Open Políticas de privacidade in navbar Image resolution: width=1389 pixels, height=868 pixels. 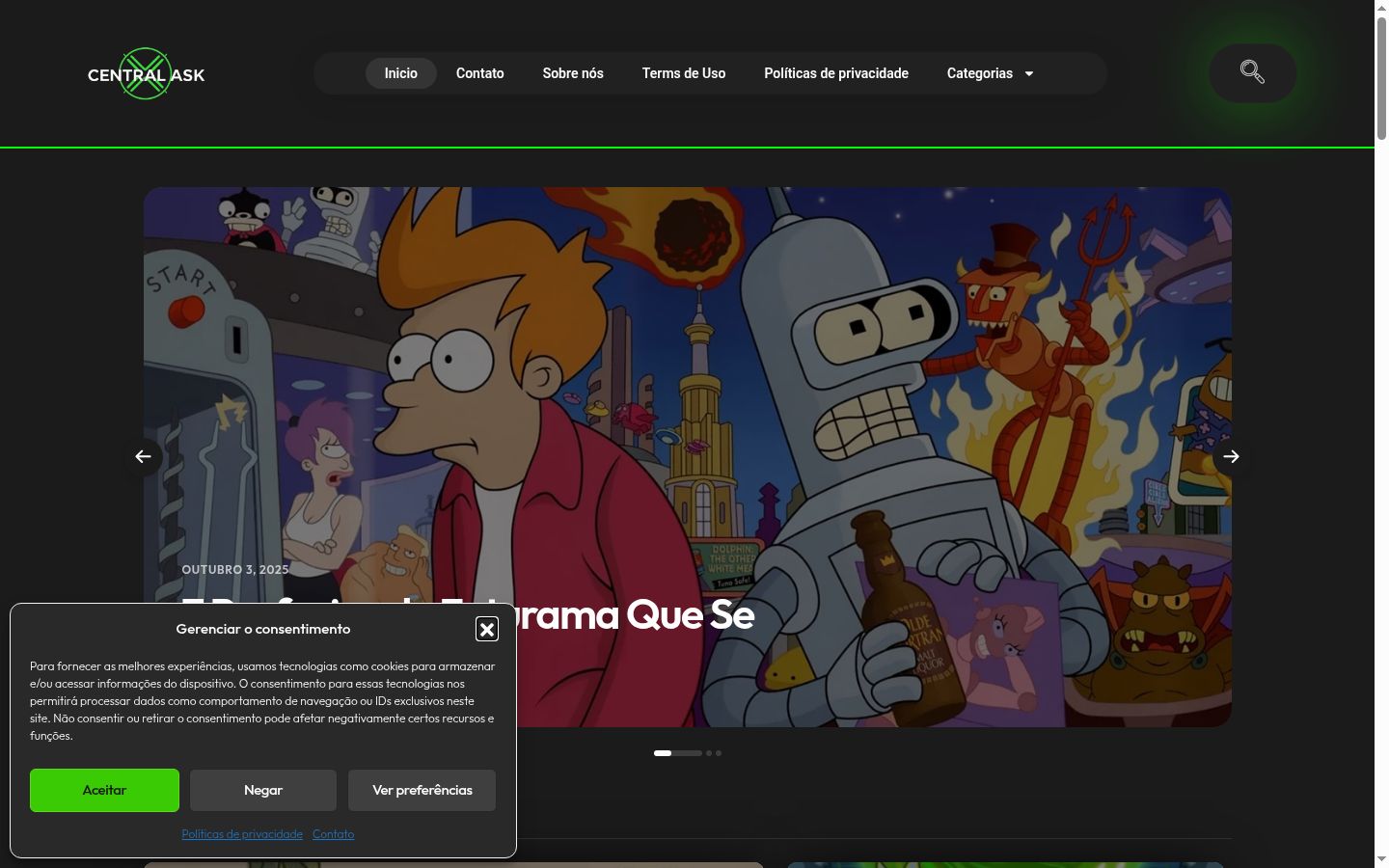836,73
